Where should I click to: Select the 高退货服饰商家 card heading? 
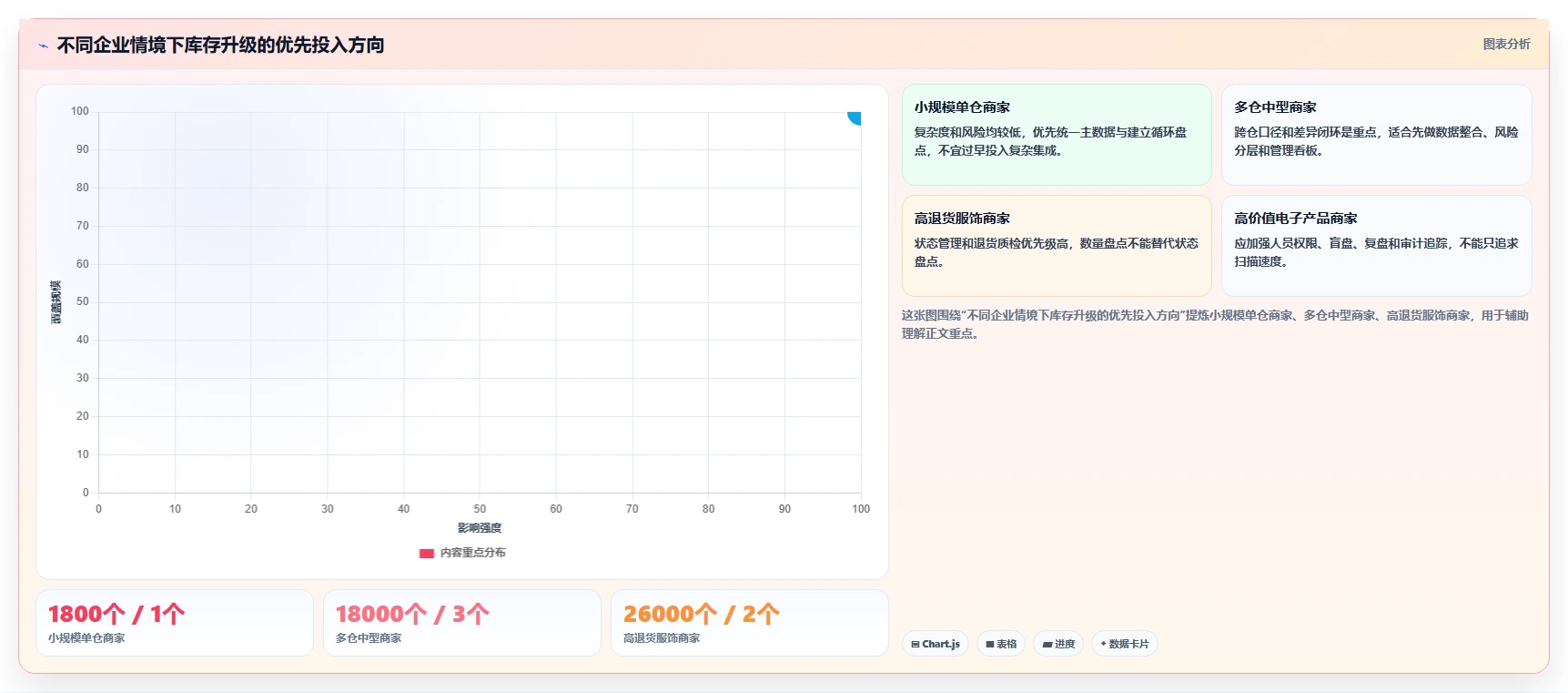tap(962, 219)
